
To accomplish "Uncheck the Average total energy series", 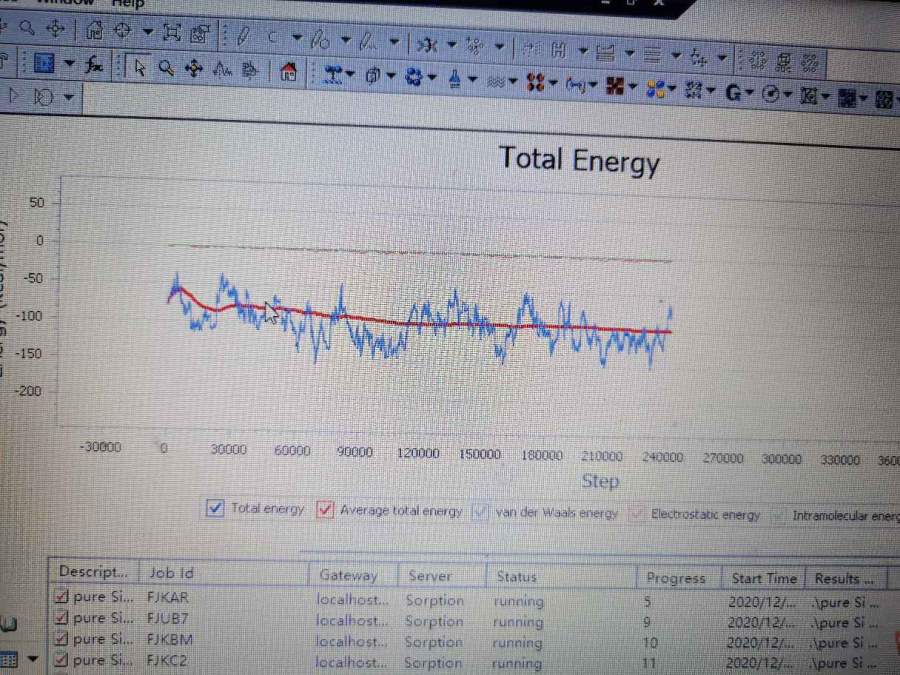I will tap(325, 510).
